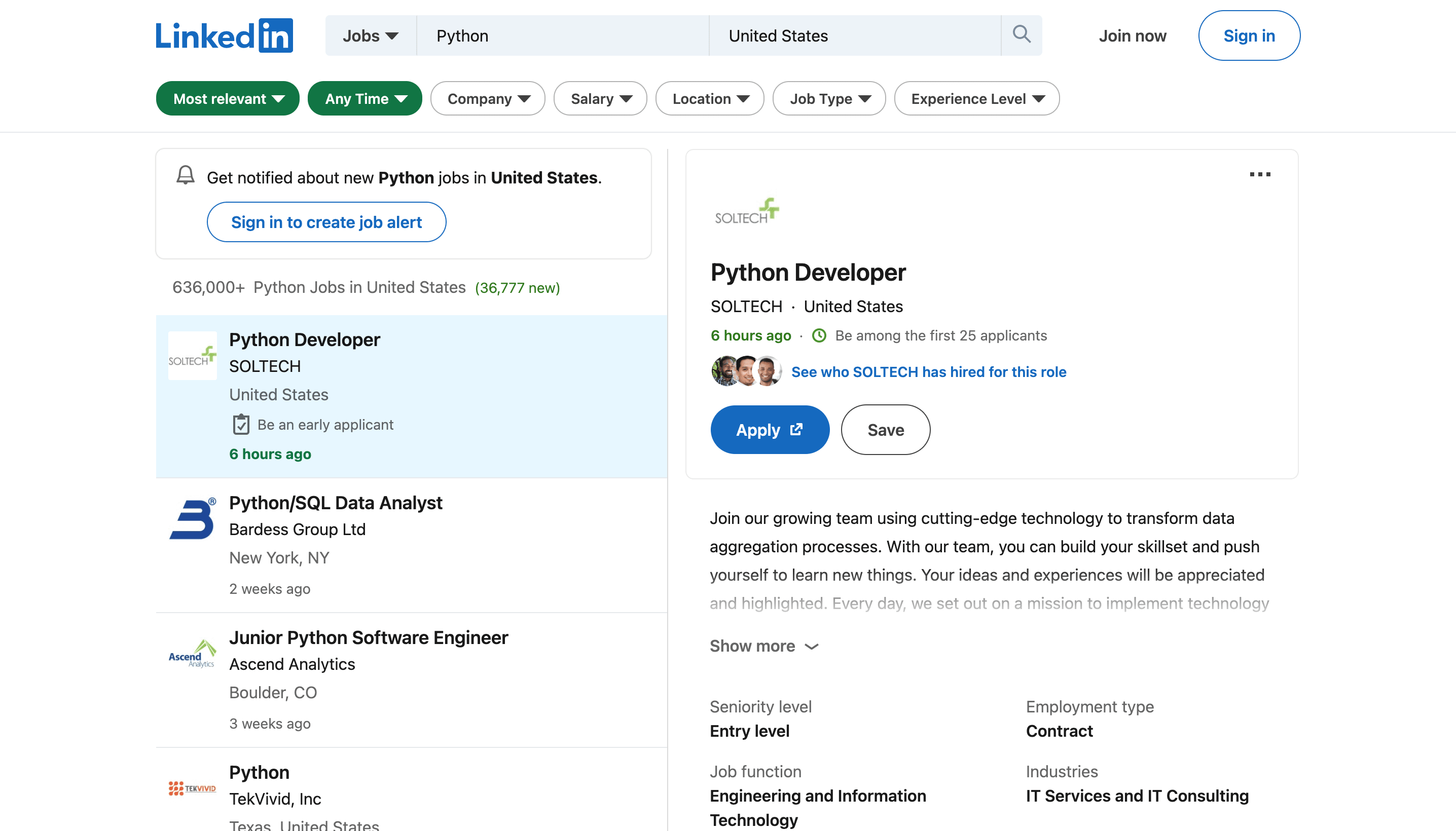Click the Sign in button
This screenshot has width=1456, height=831.
pyautogui.click(x=1249, y=35)
